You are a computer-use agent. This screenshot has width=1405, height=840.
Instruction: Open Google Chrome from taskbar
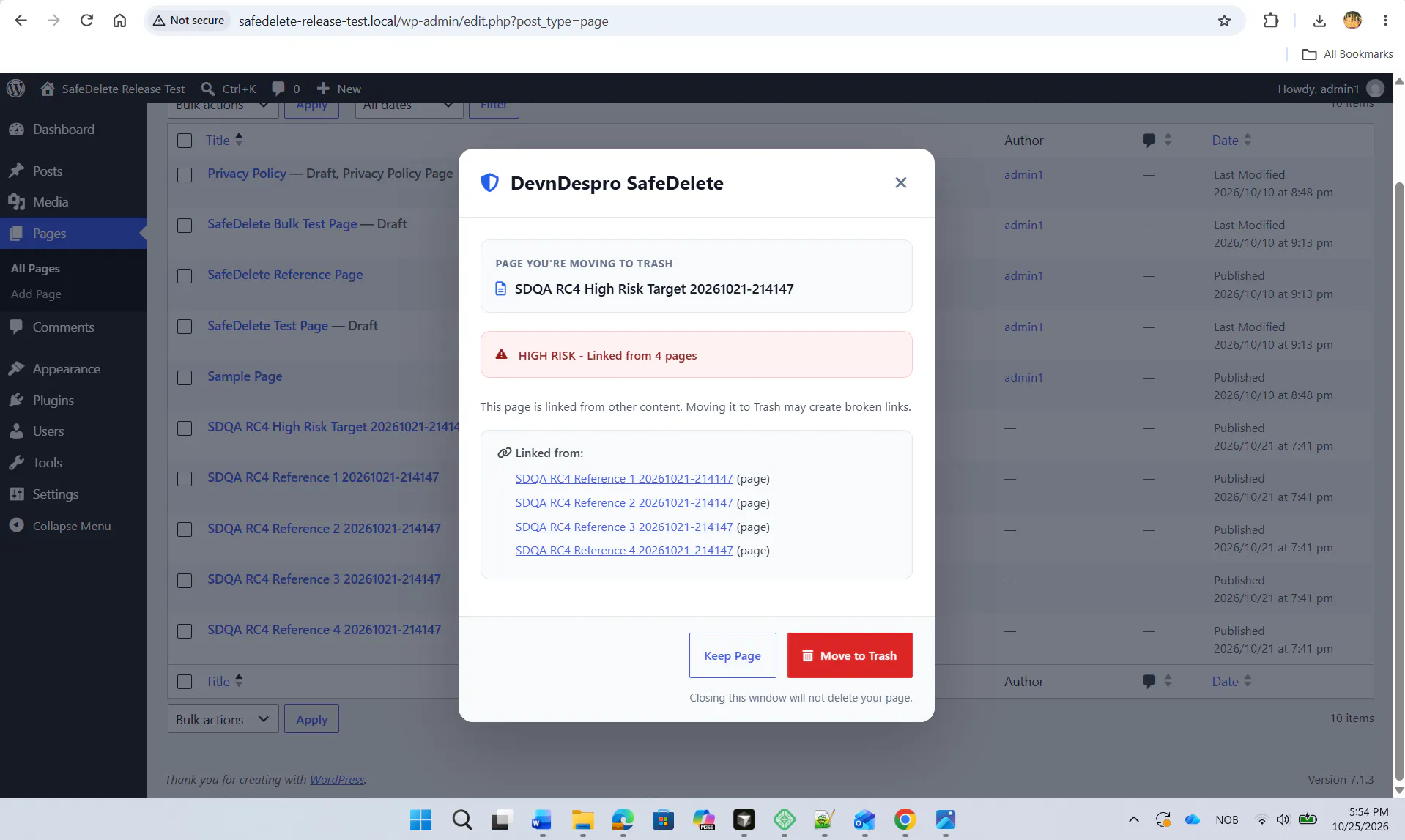click(x=905, y=819)
